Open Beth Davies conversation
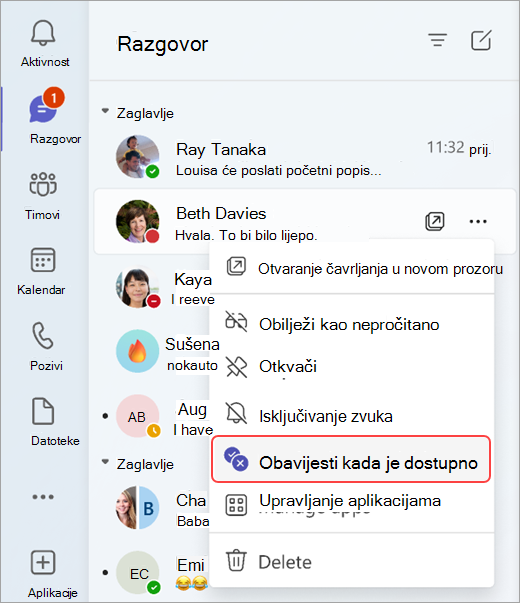This screenshot has width=520, height=603. click(305, 222)
